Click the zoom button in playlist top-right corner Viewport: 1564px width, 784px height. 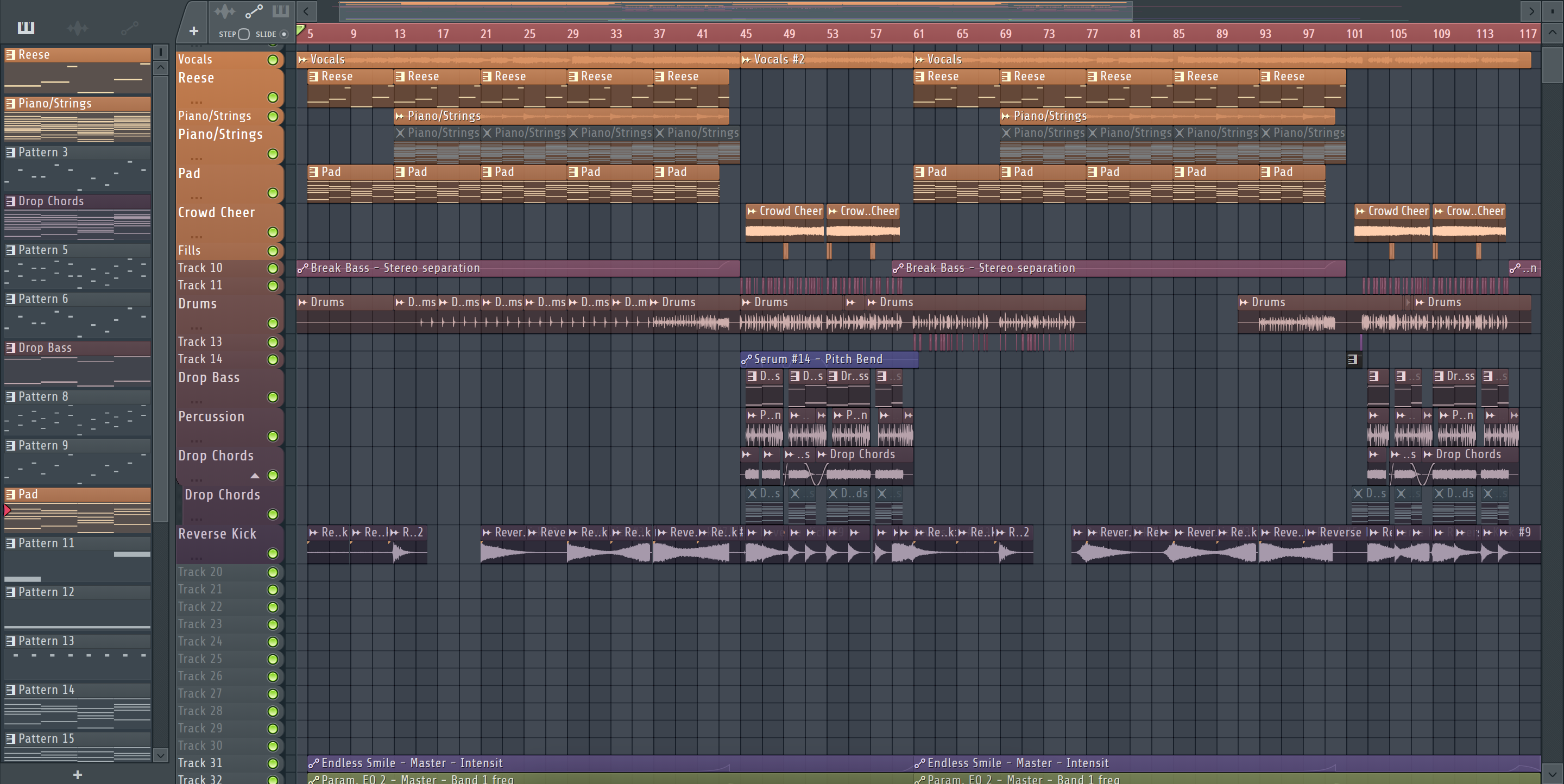(1553, 11)
